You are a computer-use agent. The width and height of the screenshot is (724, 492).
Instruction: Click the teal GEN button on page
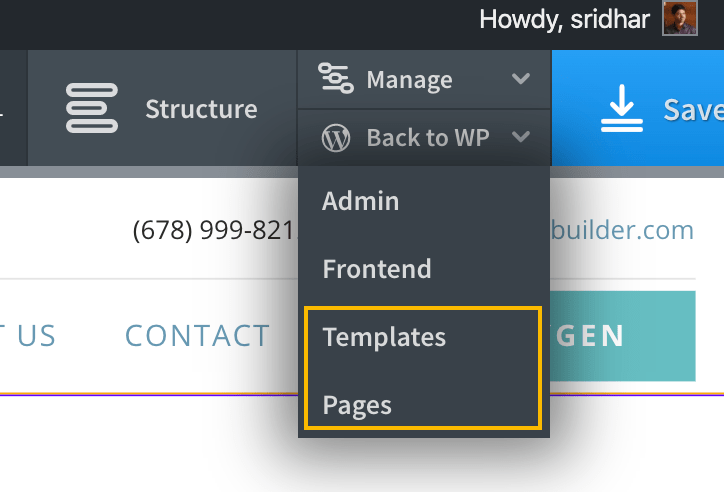point(622,336)
